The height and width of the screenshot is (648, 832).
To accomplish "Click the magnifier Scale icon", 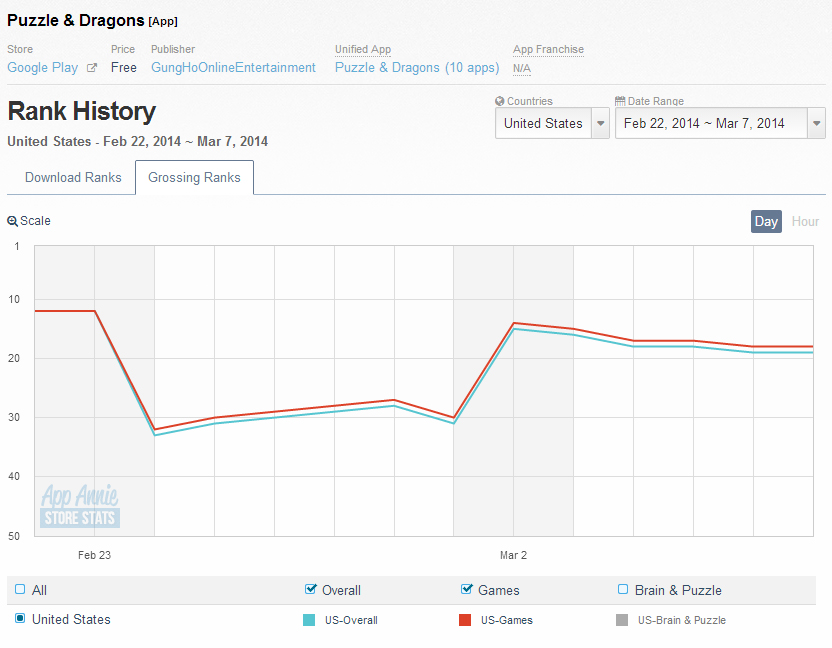I will point(12,221).
